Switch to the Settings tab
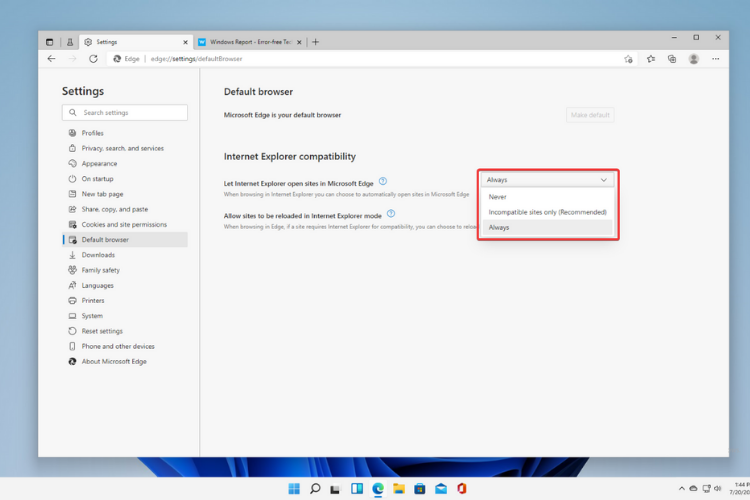Screen dimensions: 750x500 (136, 42)
